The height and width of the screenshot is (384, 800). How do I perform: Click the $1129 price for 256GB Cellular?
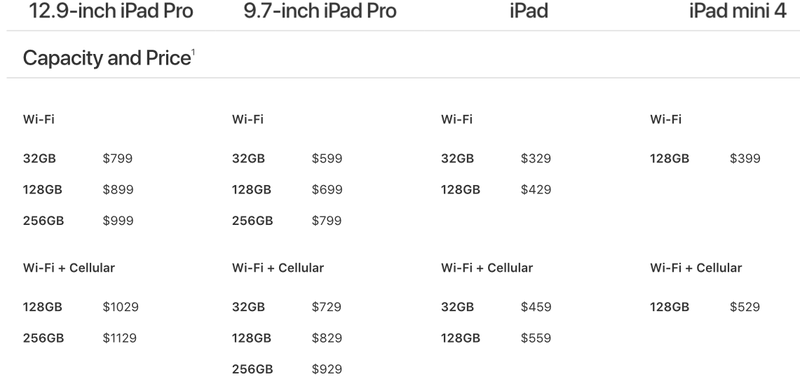tap(119, 338)
